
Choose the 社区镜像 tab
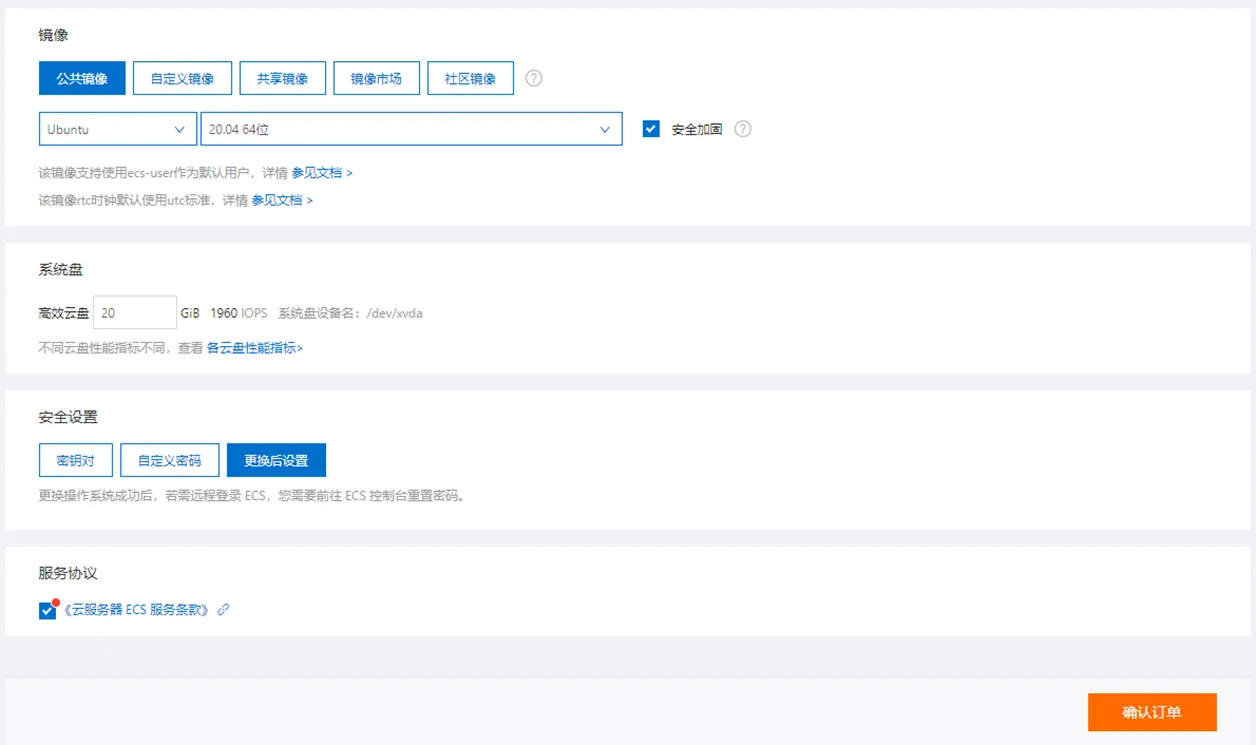[470, 78]
